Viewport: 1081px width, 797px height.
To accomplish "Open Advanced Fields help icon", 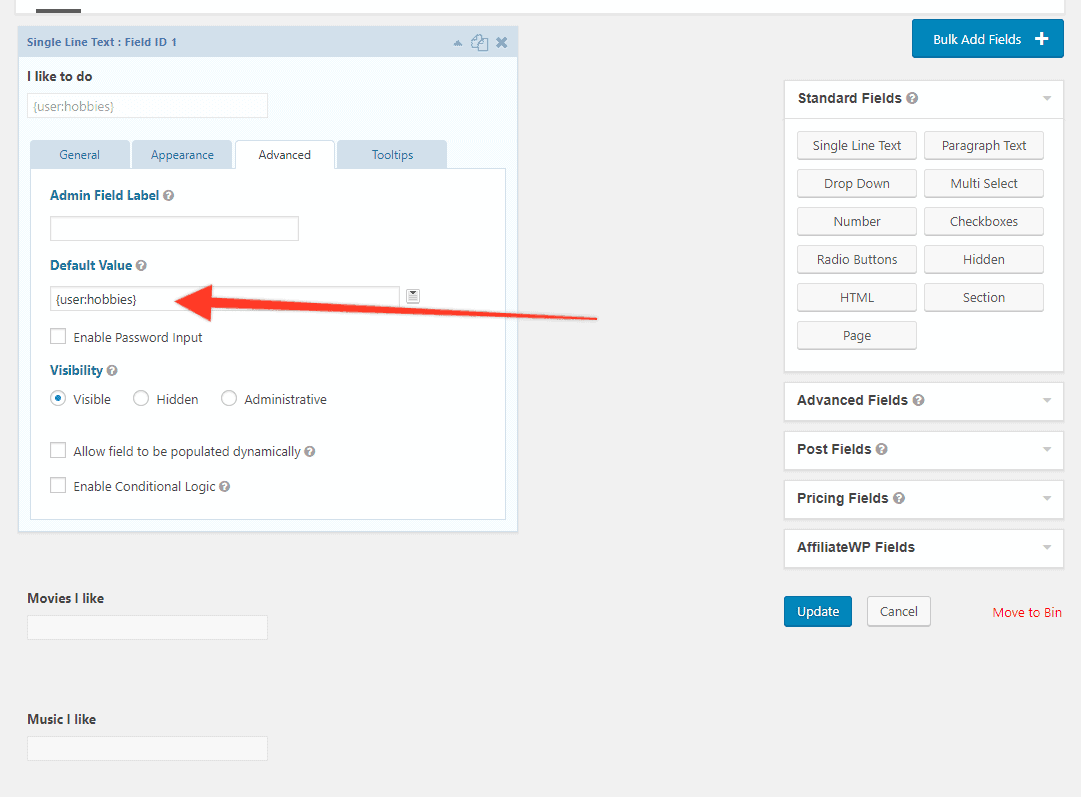I will 918,401.
